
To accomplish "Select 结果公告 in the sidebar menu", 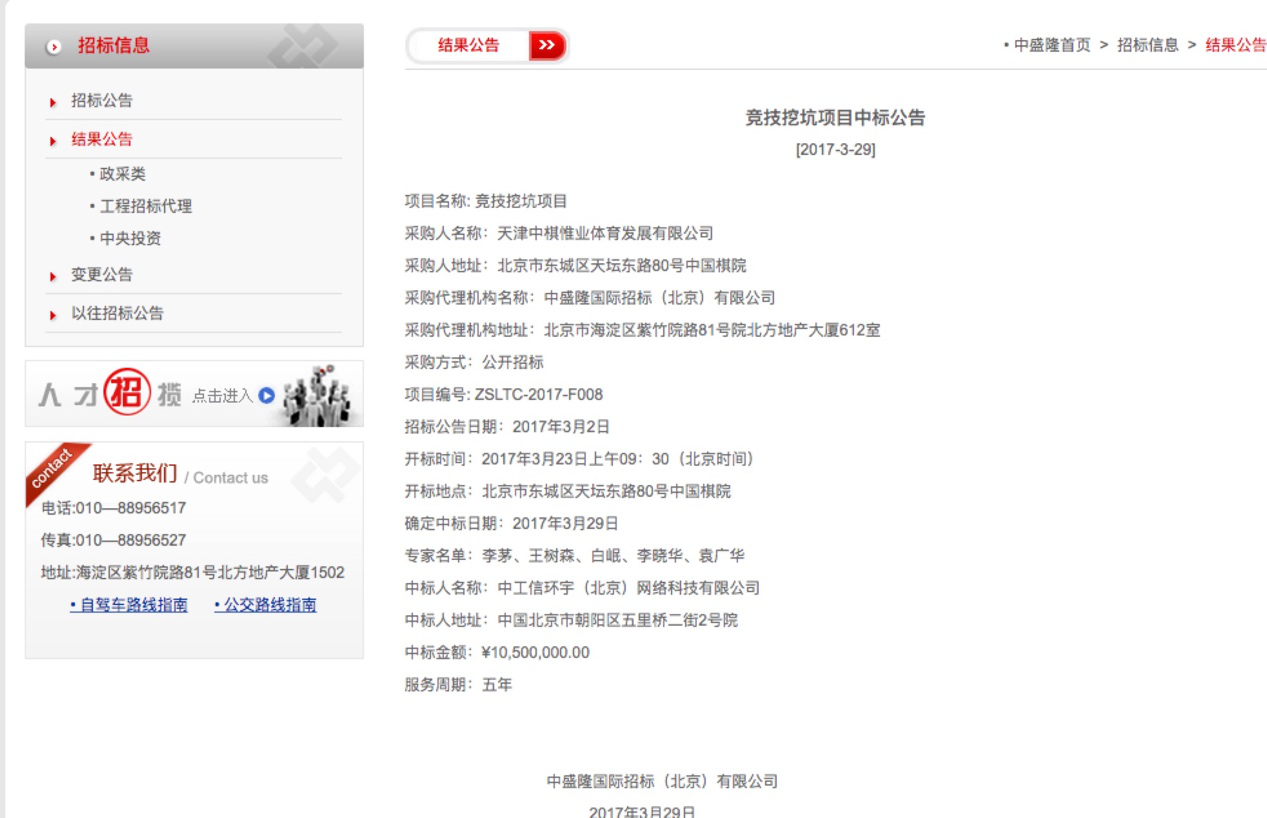I will click(101, 139).
